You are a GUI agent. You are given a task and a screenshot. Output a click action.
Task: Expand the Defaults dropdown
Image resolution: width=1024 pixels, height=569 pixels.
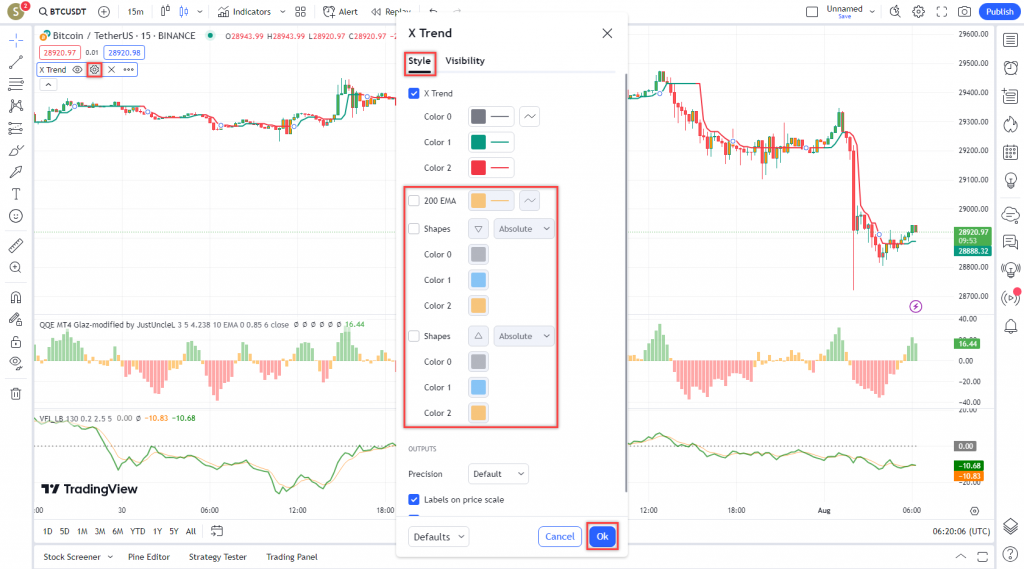[438, 537]
